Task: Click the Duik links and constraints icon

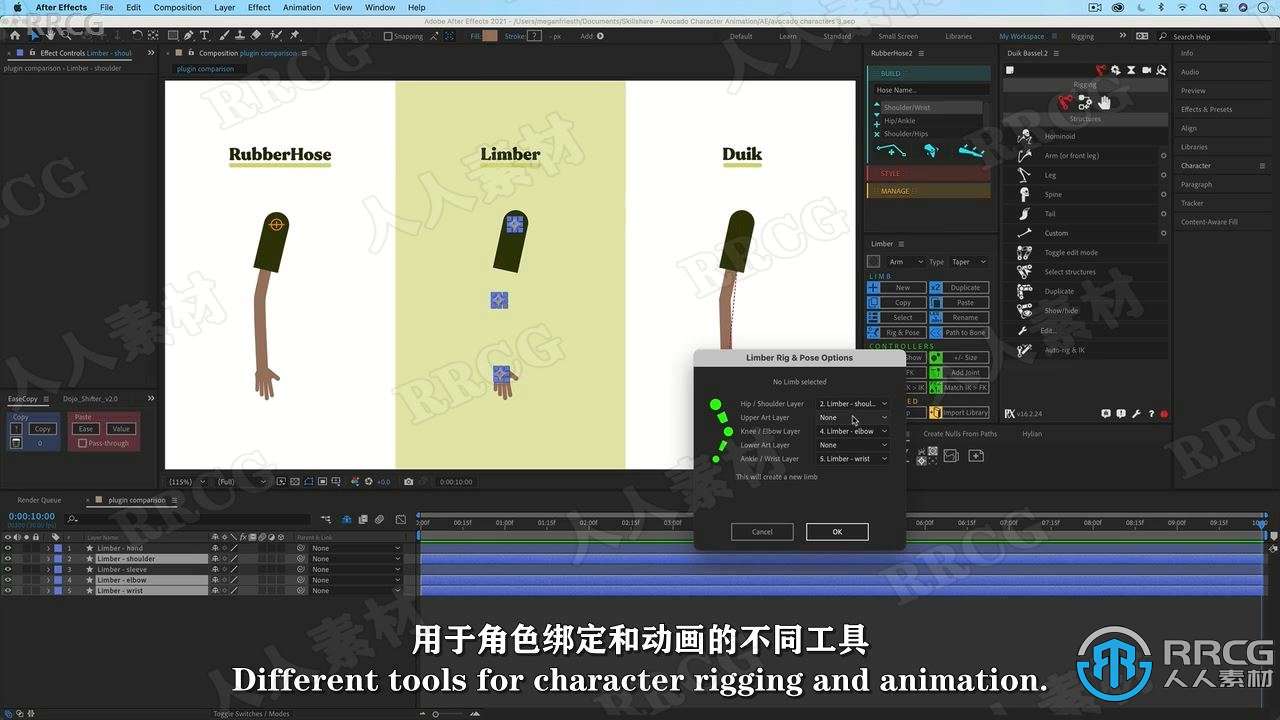Action: coord(1085,102)
